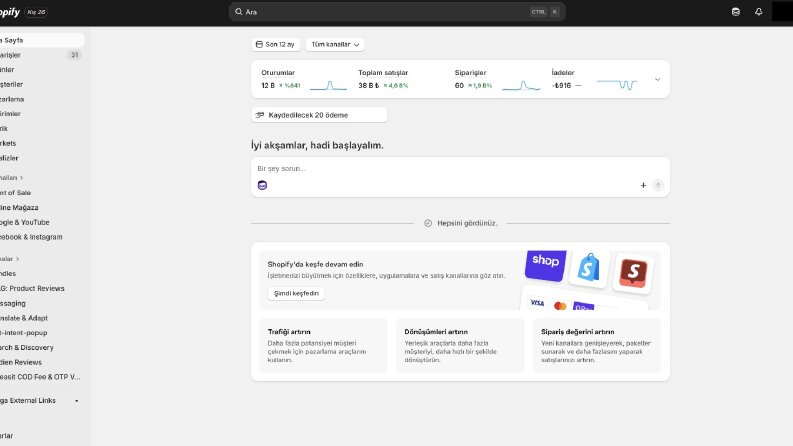Viewport: 793px width, 446px height.
Task: Open Google & YouTube channel
Action: pos(40,222)
